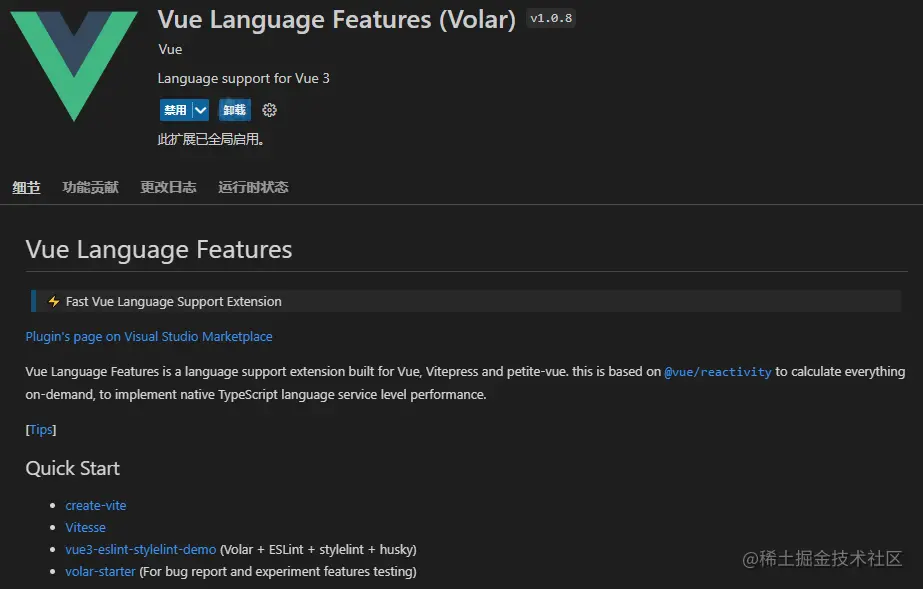The image size is (923, 589).
Task: Click the 禁用 (Disable) button
Action: pyautogui.click(x=175, y=110)
